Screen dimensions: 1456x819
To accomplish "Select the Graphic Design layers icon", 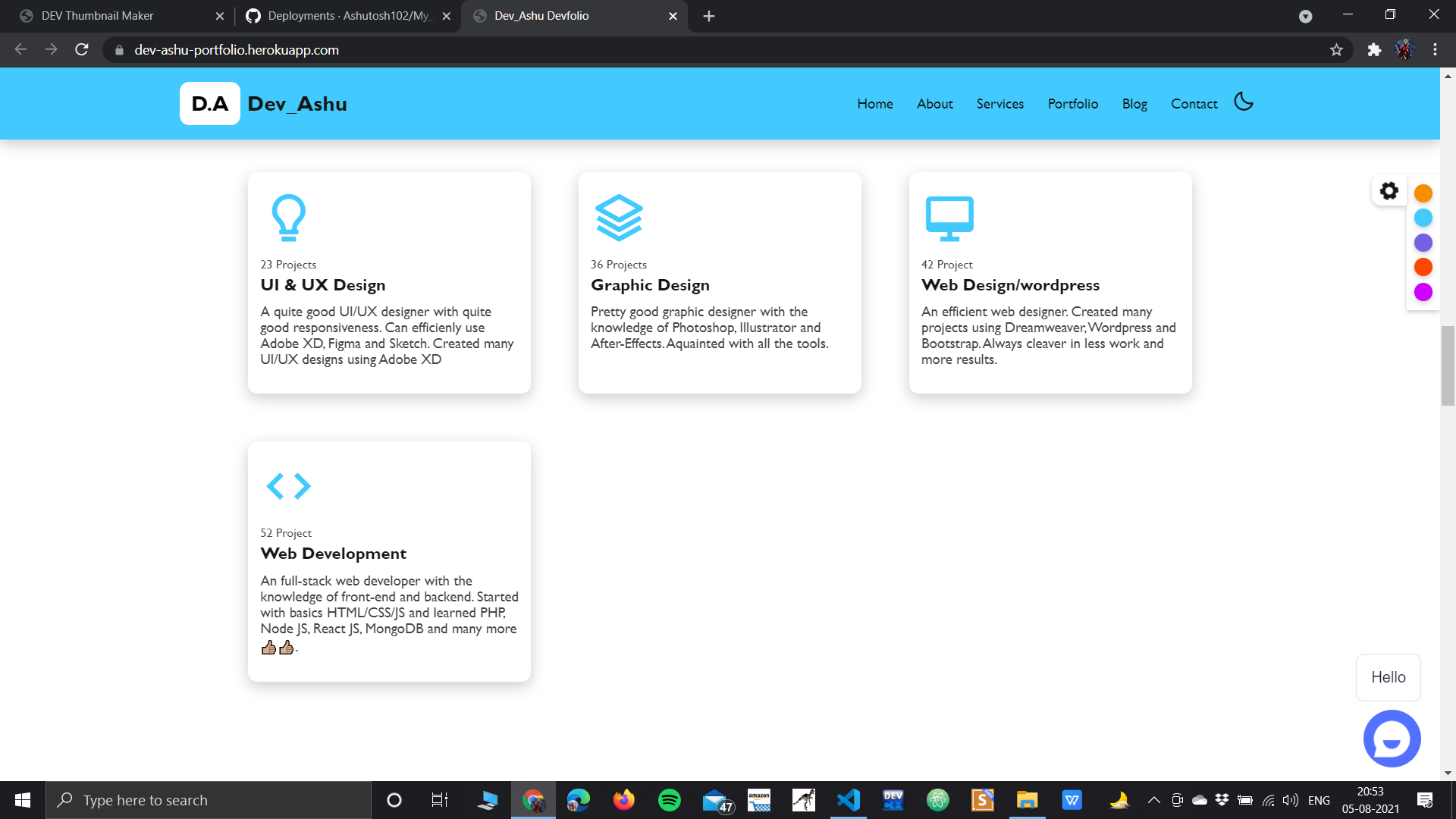I will [x=619, y=218].
